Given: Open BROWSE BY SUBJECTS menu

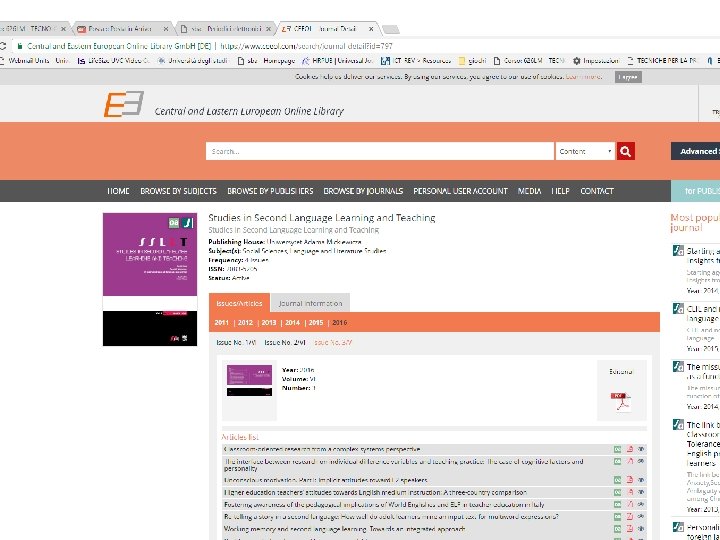Looking at the screenshot, I should (178, 191).
